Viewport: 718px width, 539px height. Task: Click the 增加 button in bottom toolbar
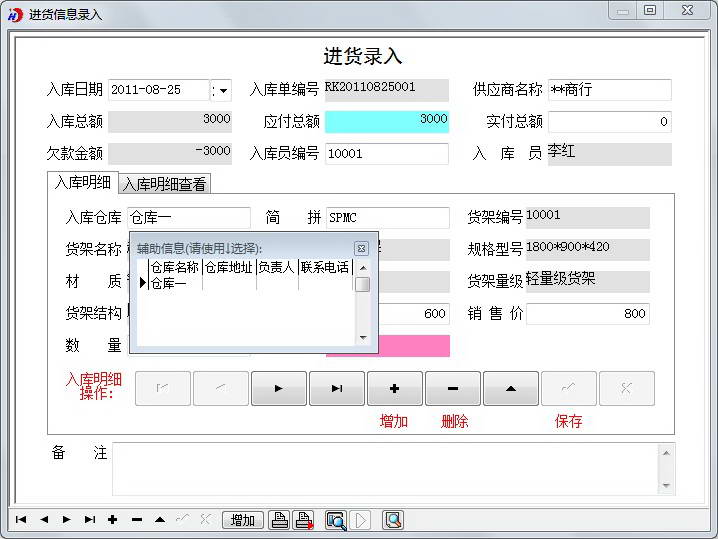(x=243, y=520)
